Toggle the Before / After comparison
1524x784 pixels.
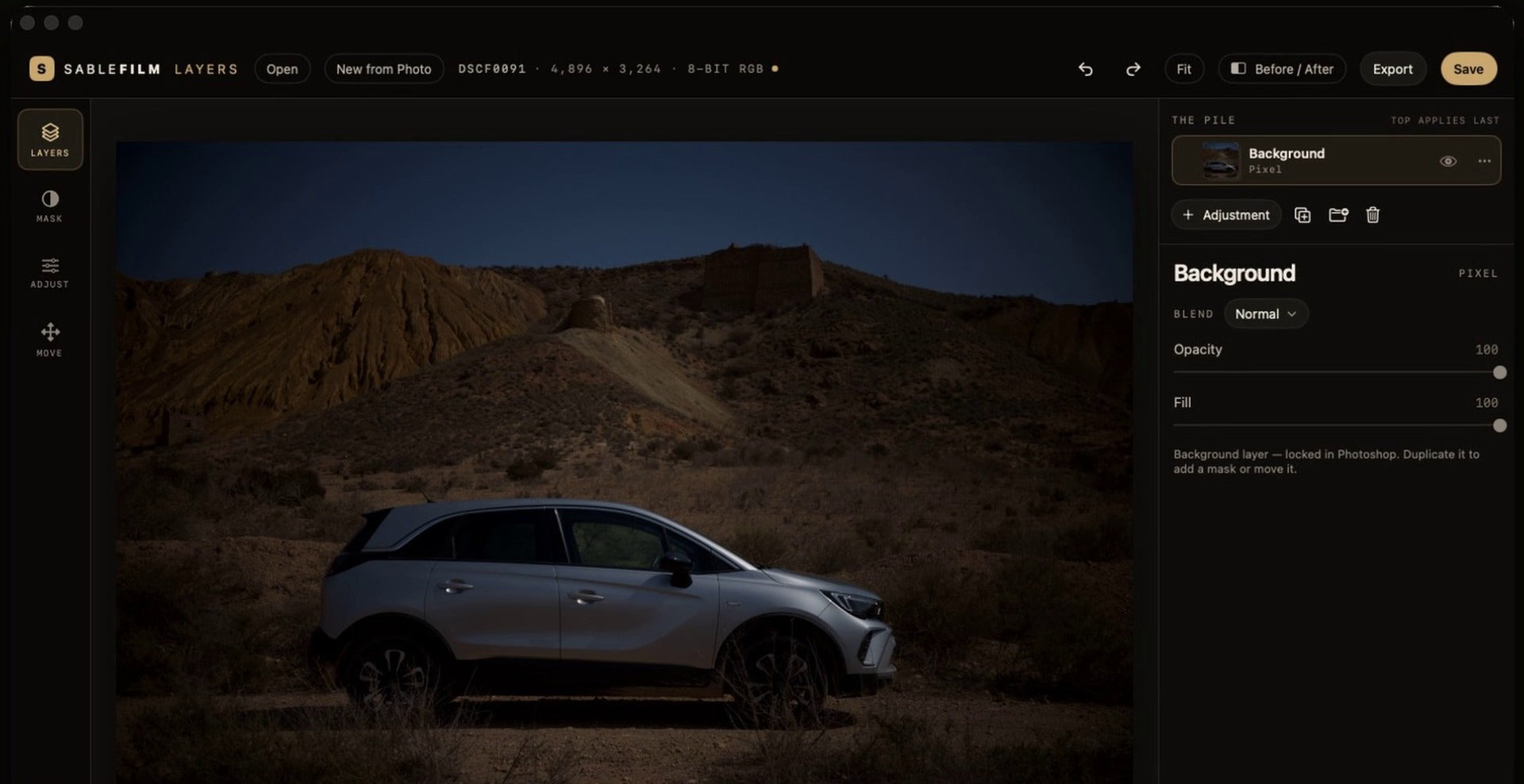click(1282, 69)
